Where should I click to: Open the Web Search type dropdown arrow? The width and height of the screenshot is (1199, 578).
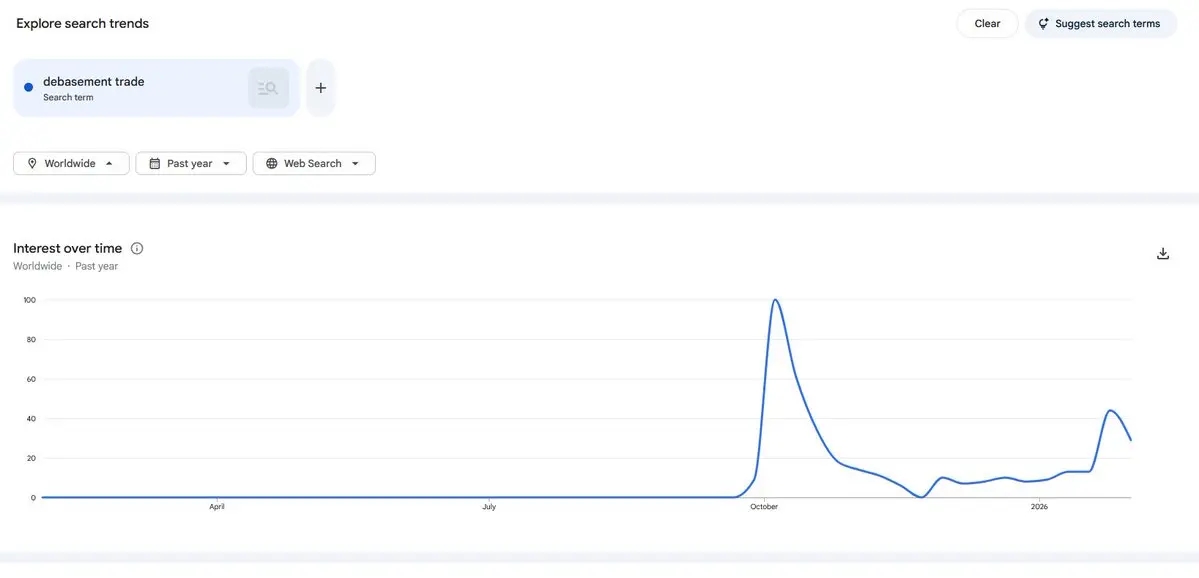pos(355,163)
